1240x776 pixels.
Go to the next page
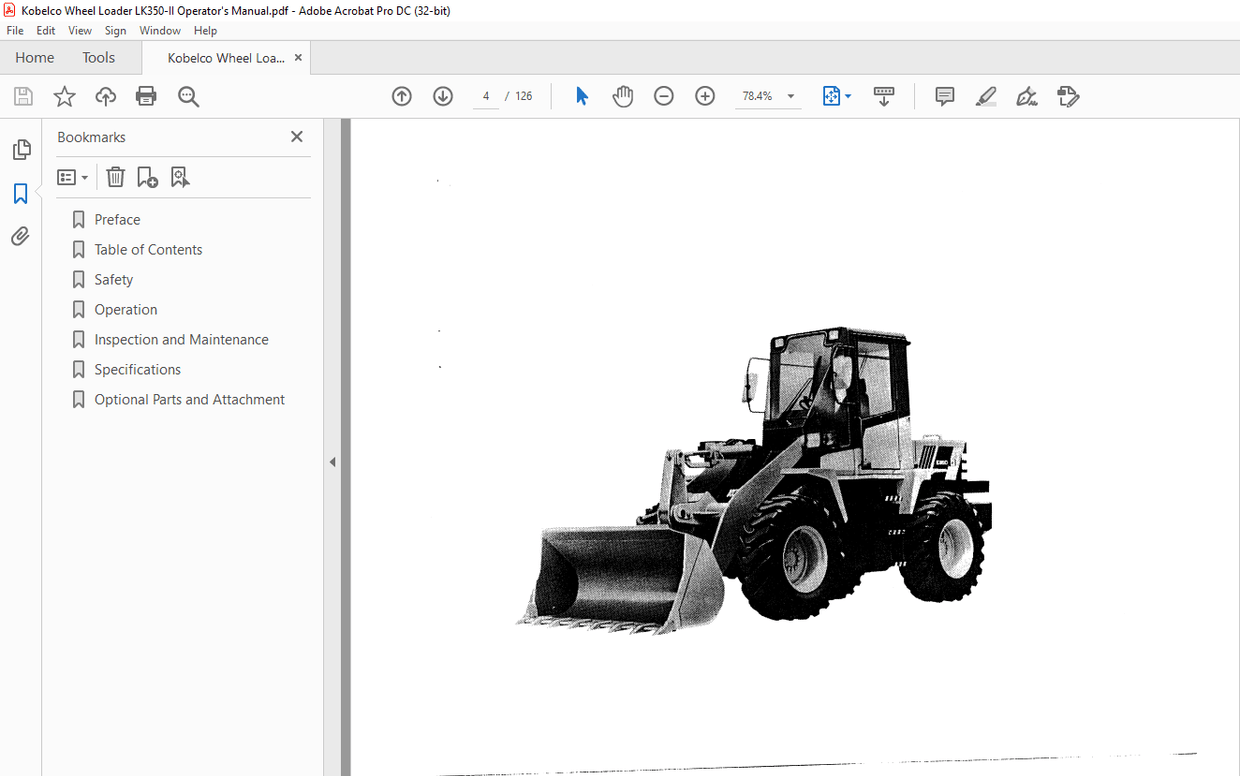coord(442,96)
